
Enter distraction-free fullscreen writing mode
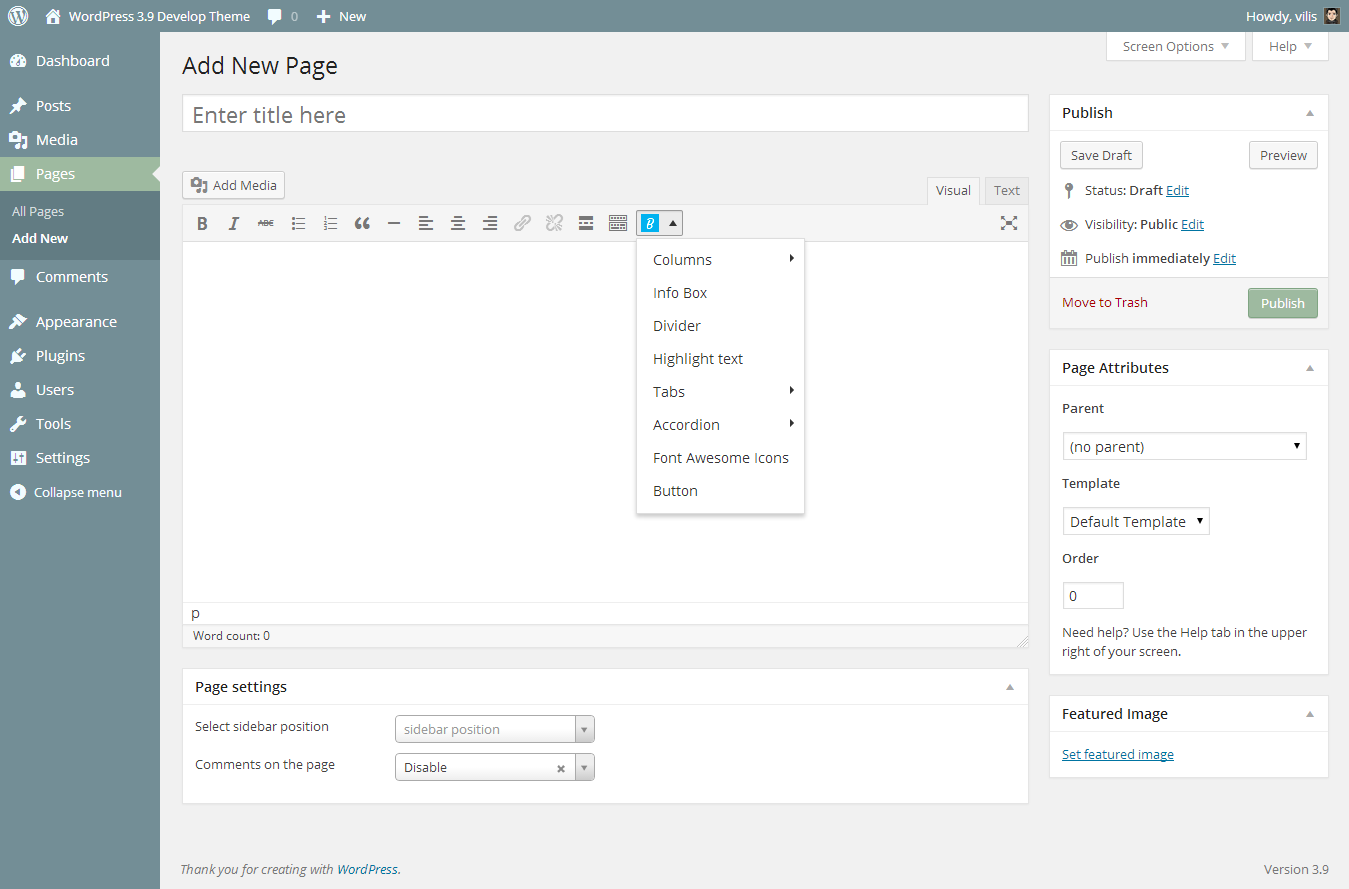point(1009,224)
